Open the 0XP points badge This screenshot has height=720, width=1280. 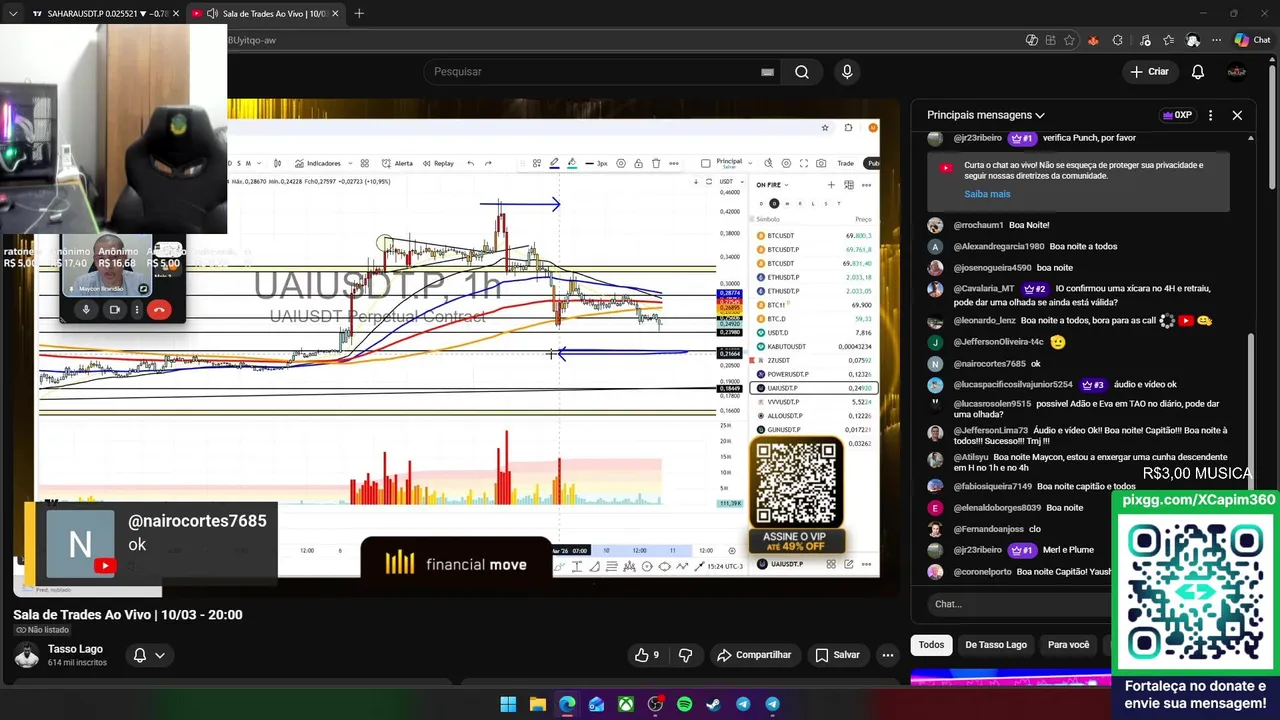click(x=1177, y=115)
